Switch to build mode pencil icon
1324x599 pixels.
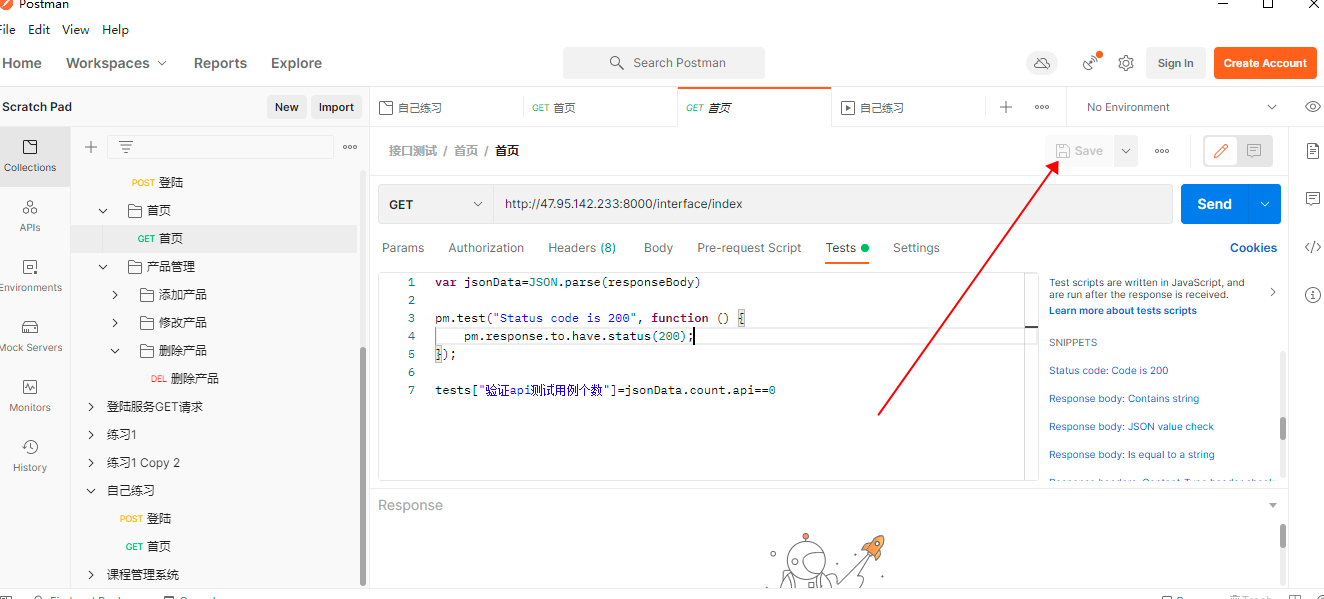coord(1220,151)
